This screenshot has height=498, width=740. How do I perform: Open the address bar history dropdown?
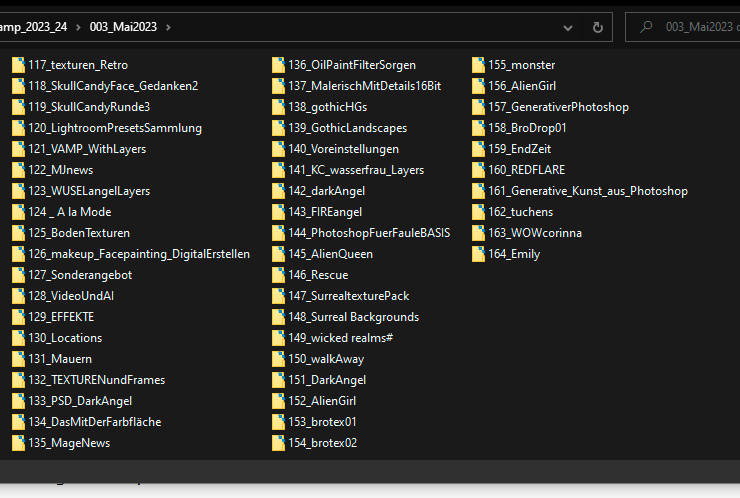coord(567,27)
